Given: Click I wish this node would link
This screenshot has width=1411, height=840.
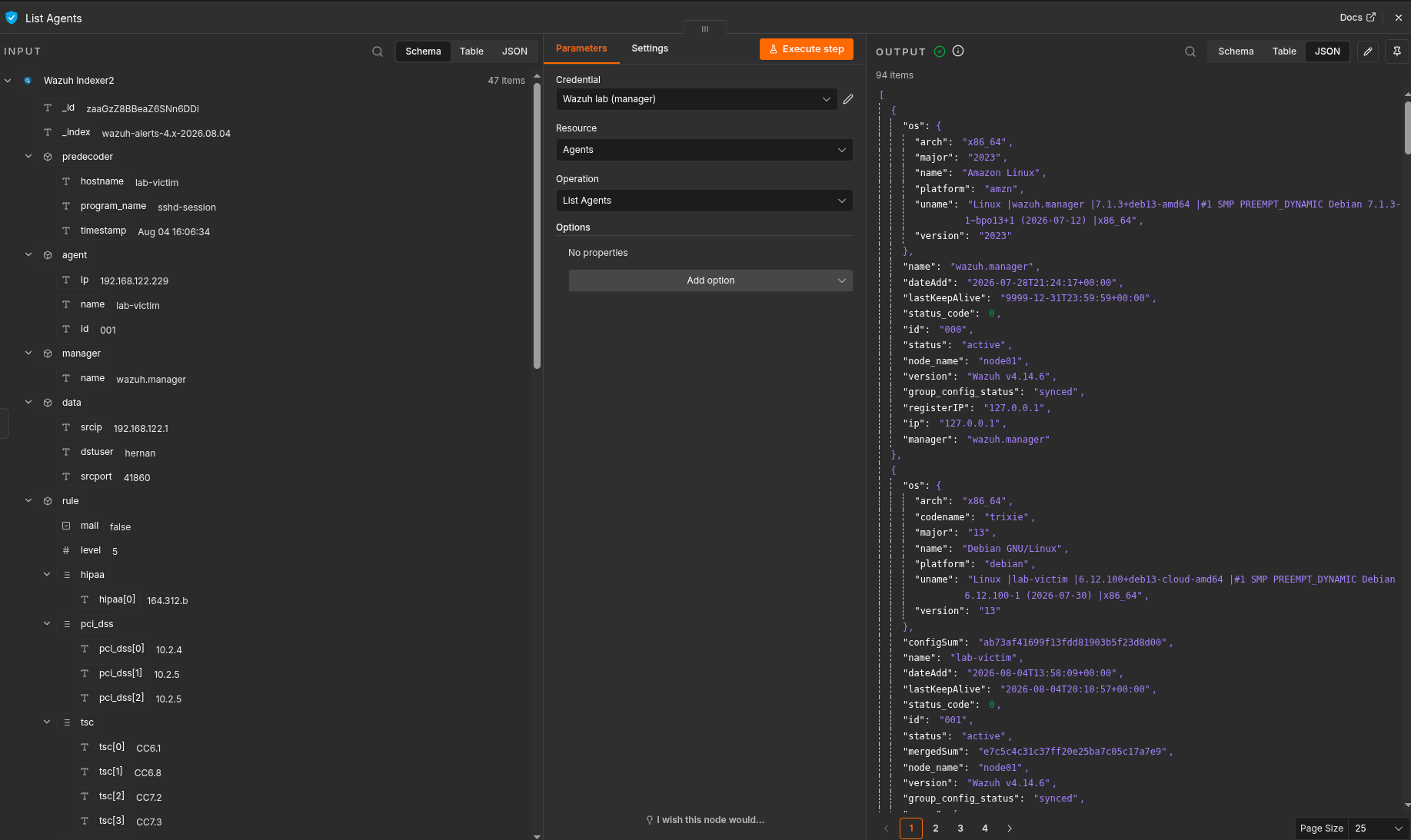Looking at the screenshot, I should click(x=705, y=820).
